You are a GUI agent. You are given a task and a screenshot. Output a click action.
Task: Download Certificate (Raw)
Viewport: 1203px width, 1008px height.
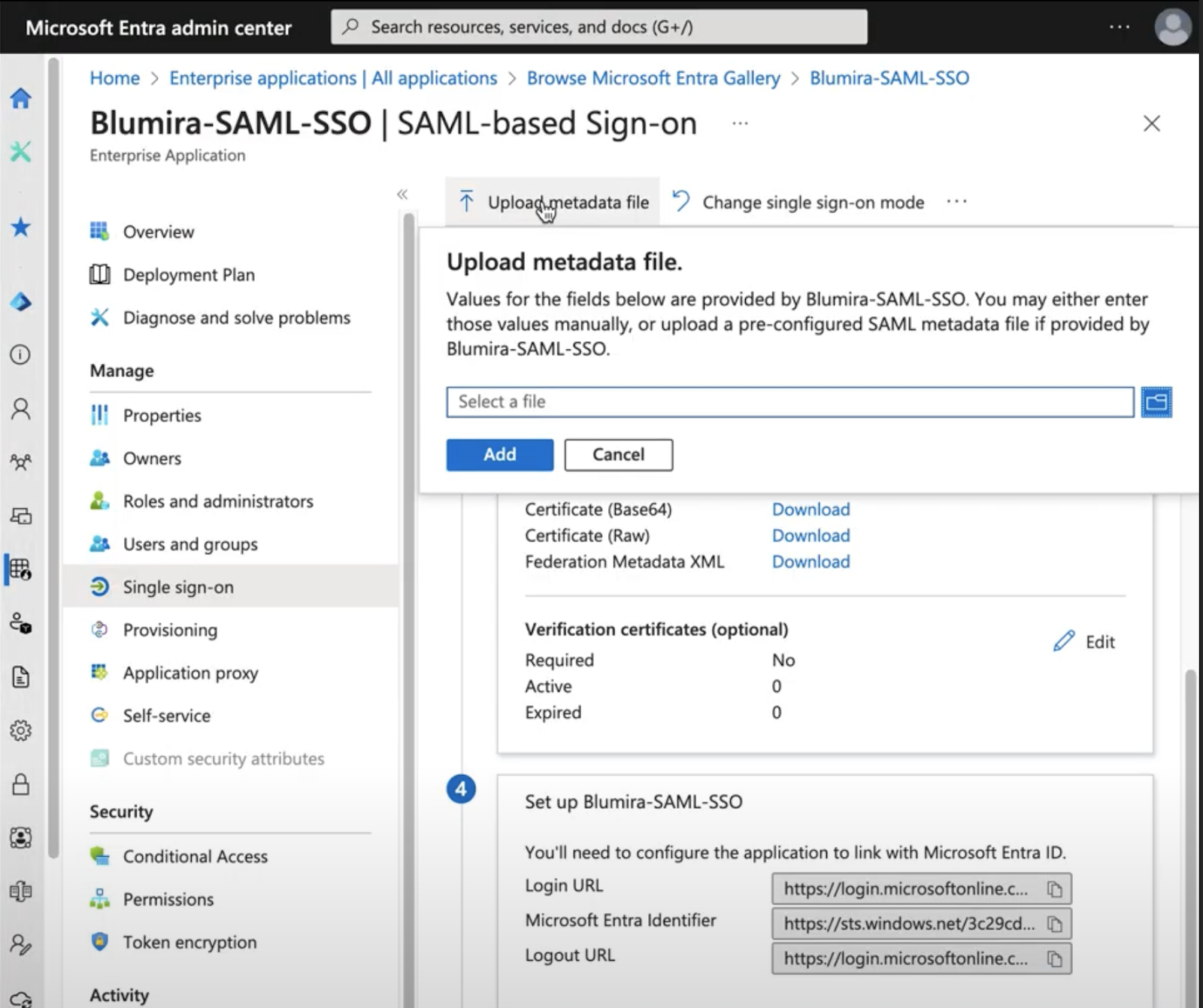[811, 535]
